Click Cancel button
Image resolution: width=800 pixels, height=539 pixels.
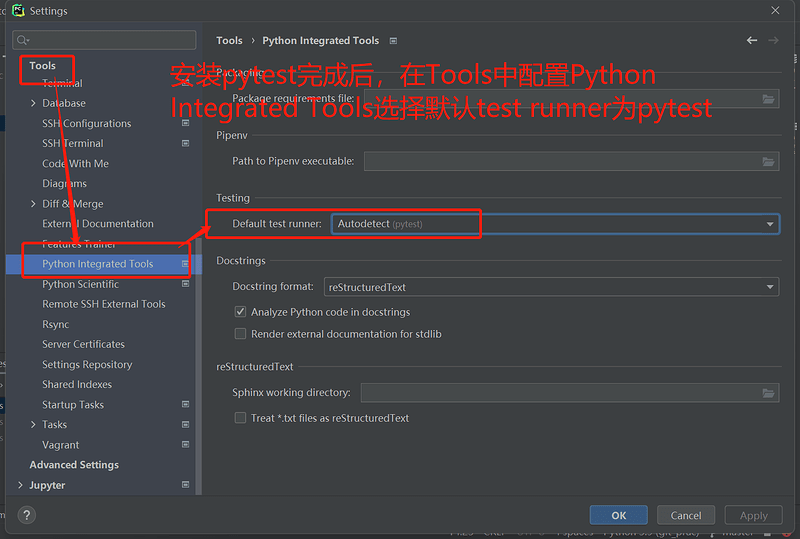(686, 515)
